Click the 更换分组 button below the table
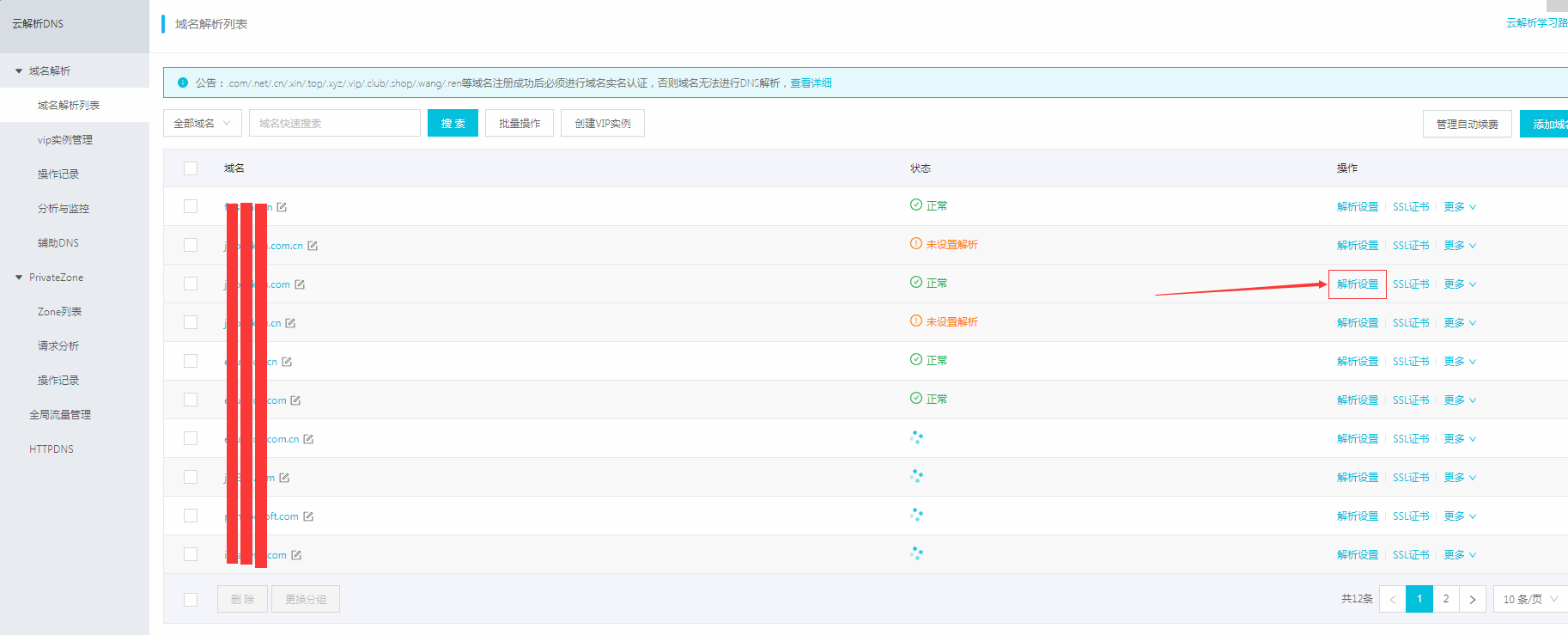 [x=306, y=599]
